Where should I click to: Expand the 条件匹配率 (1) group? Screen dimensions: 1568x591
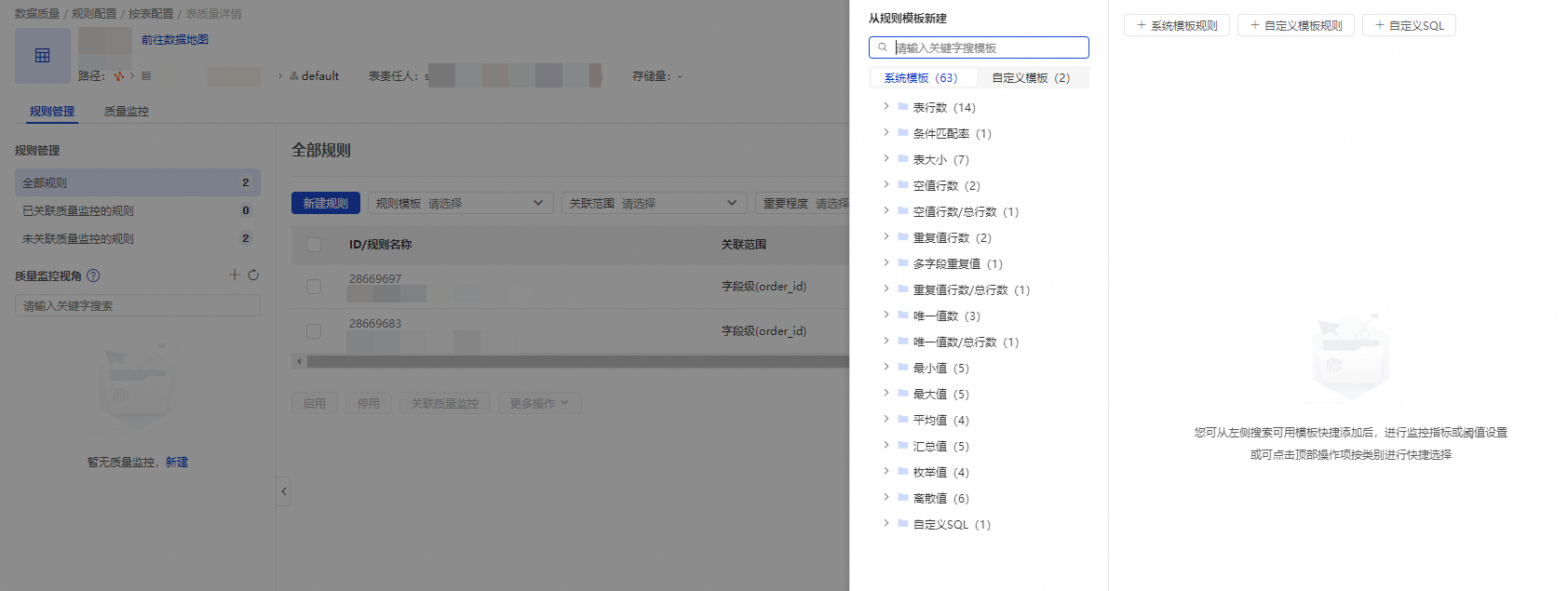[x=885, y=132]
